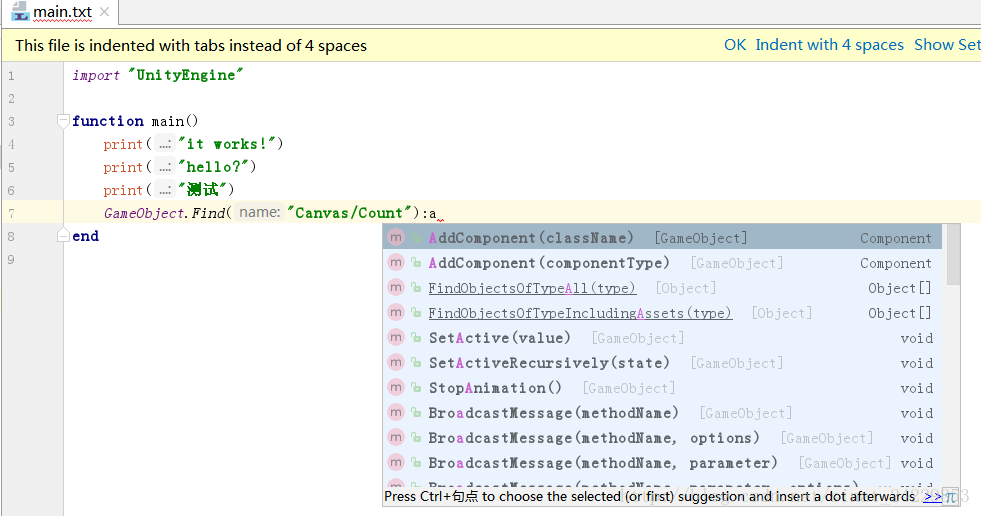
Task: Click the end fold marker on line 8
Action: pos(63,235)
